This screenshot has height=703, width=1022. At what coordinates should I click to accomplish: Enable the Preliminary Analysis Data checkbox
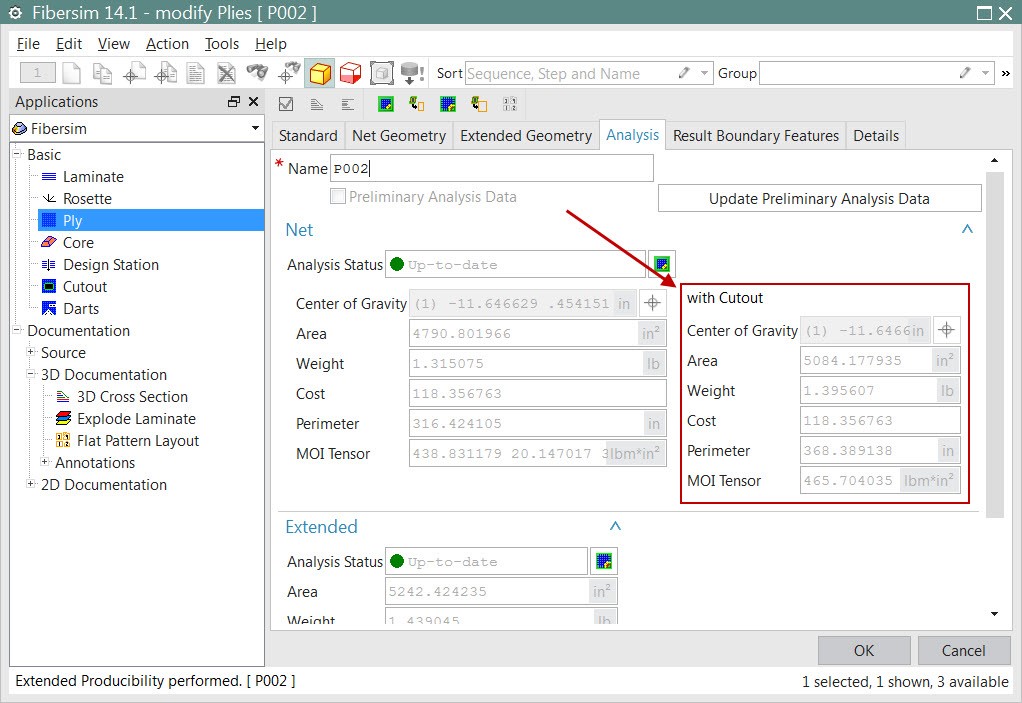(x=338, y=197)
